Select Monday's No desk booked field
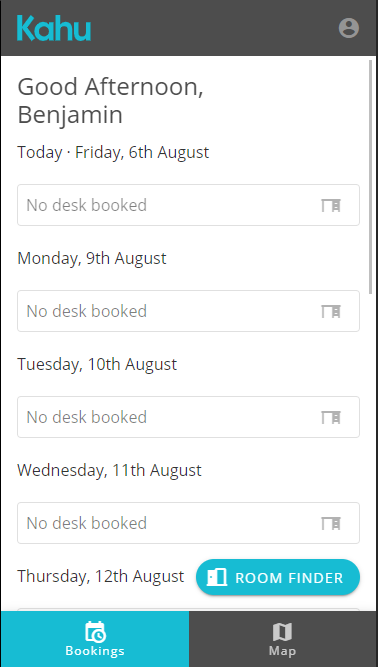The width and height of the screenshot is (378, 667). [188, 311]
